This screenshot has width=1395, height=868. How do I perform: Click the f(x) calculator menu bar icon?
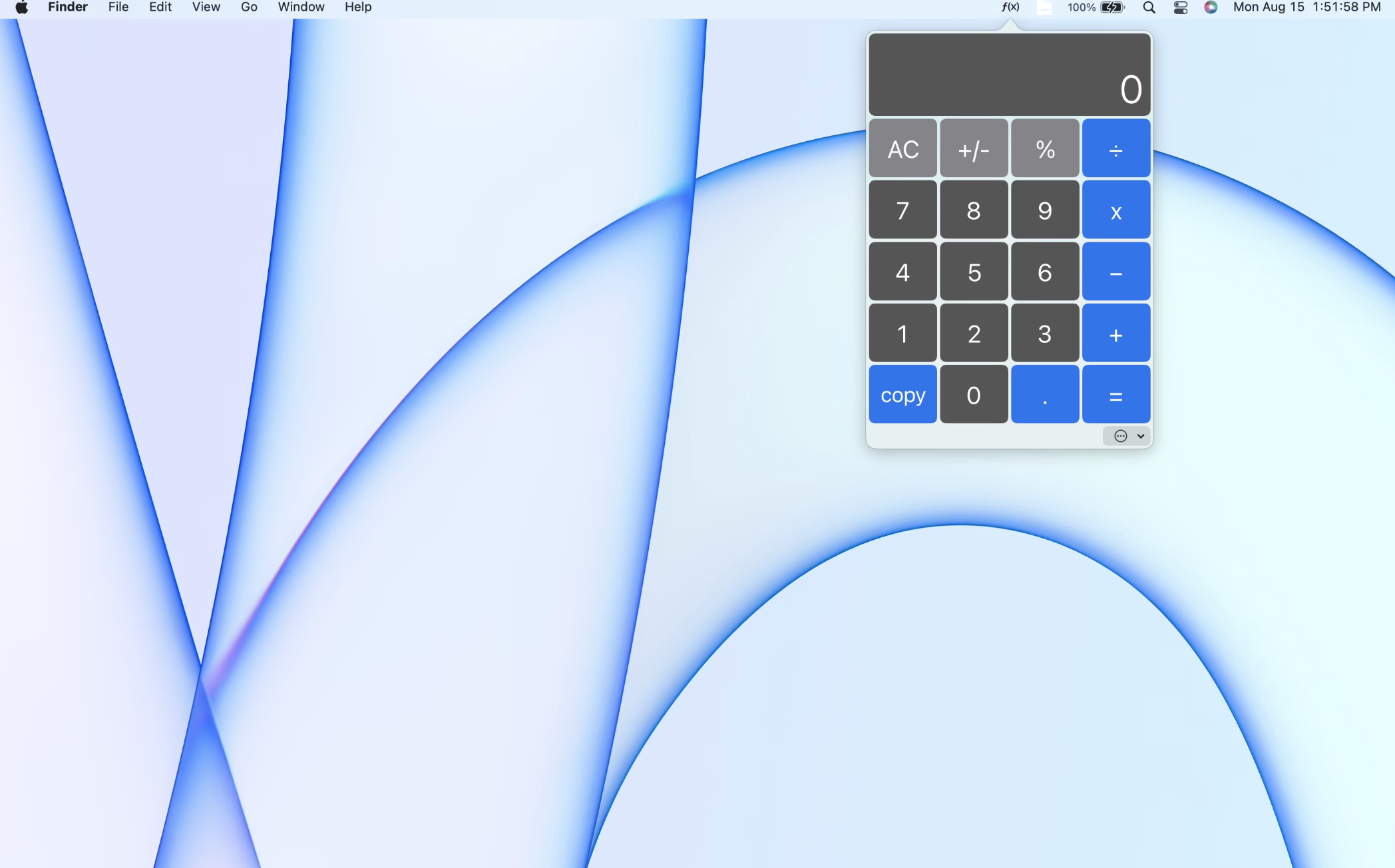(1010, 7)
